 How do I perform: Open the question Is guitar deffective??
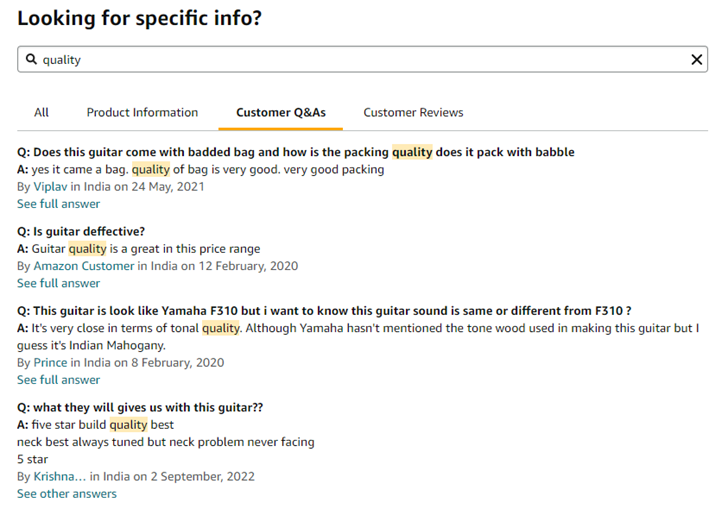tap(81, 232)
